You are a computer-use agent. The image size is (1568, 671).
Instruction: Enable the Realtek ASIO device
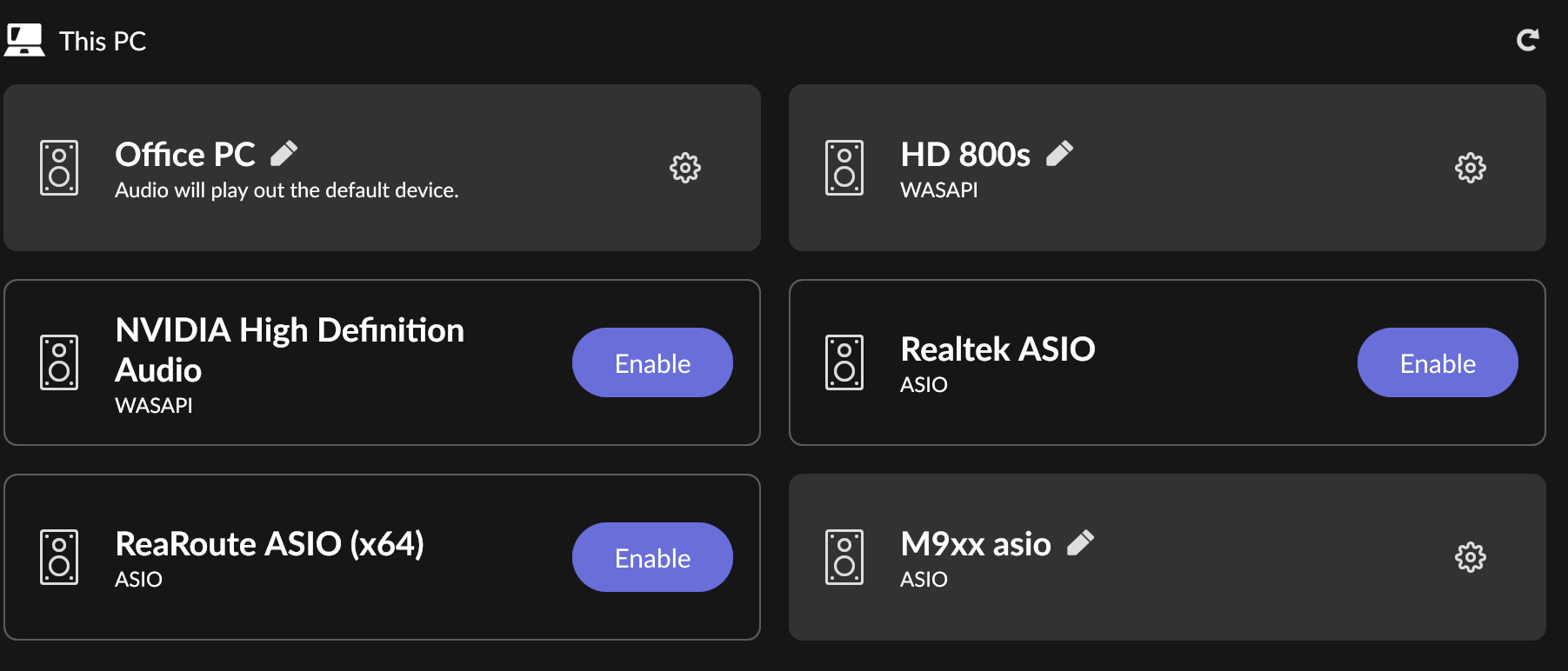(1438, 362)
